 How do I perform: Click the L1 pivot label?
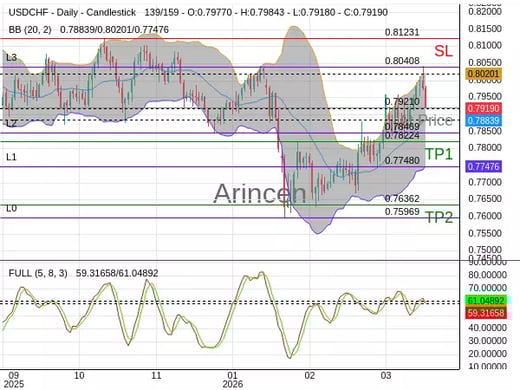(11, 157)
